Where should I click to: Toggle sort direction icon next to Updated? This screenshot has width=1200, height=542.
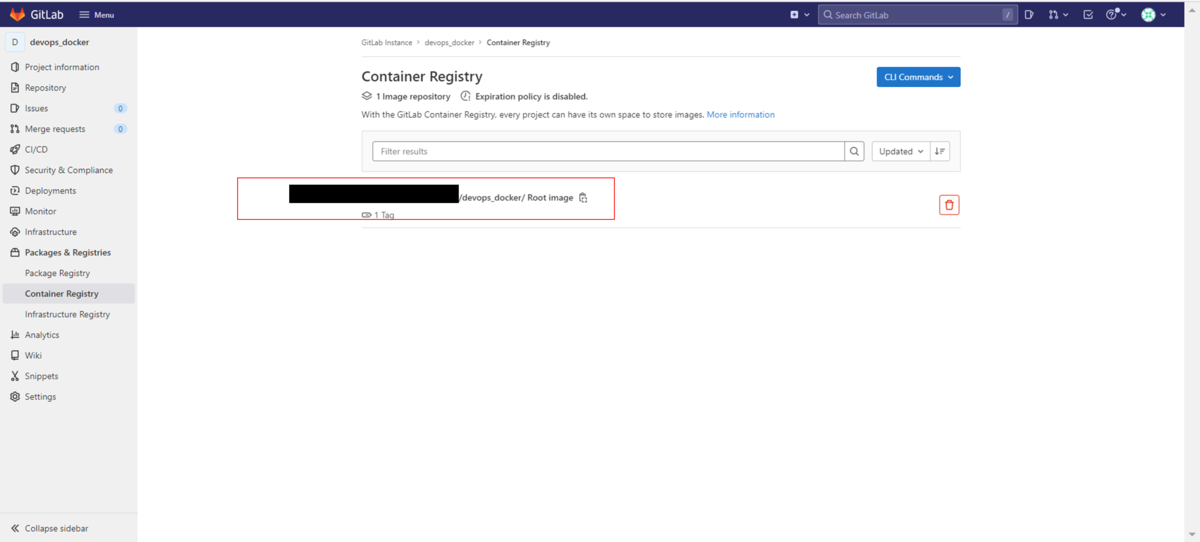tap(939, 151)
